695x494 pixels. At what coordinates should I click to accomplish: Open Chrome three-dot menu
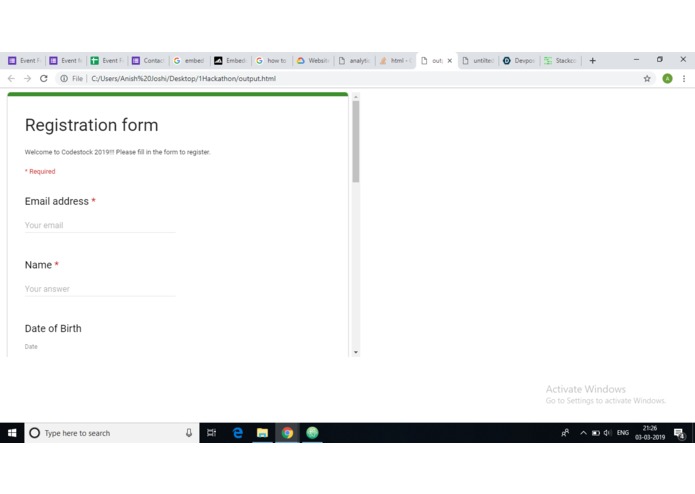(x=684, y=78)
